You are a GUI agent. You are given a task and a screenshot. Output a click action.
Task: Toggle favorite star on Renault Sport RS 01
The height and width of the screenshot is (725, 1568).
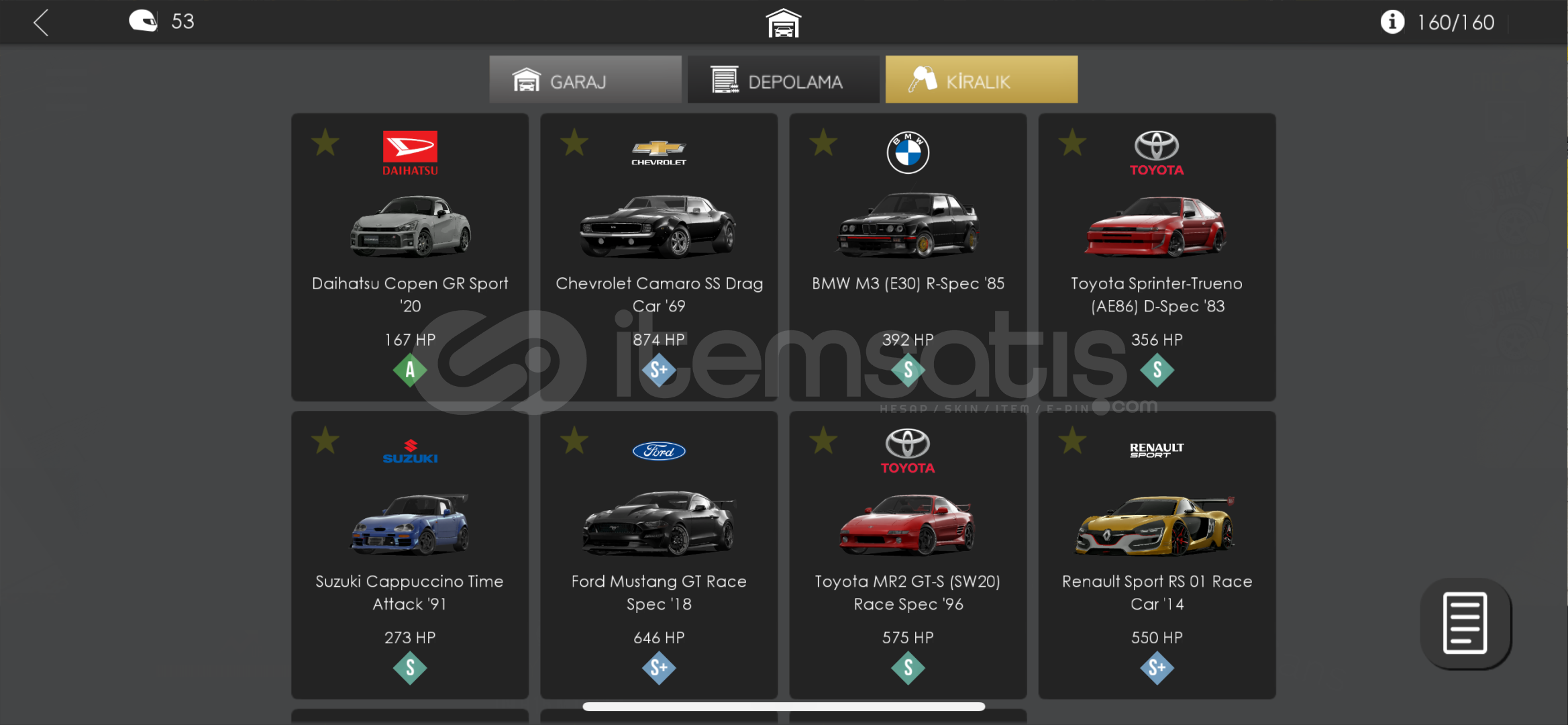[1072, 440]
